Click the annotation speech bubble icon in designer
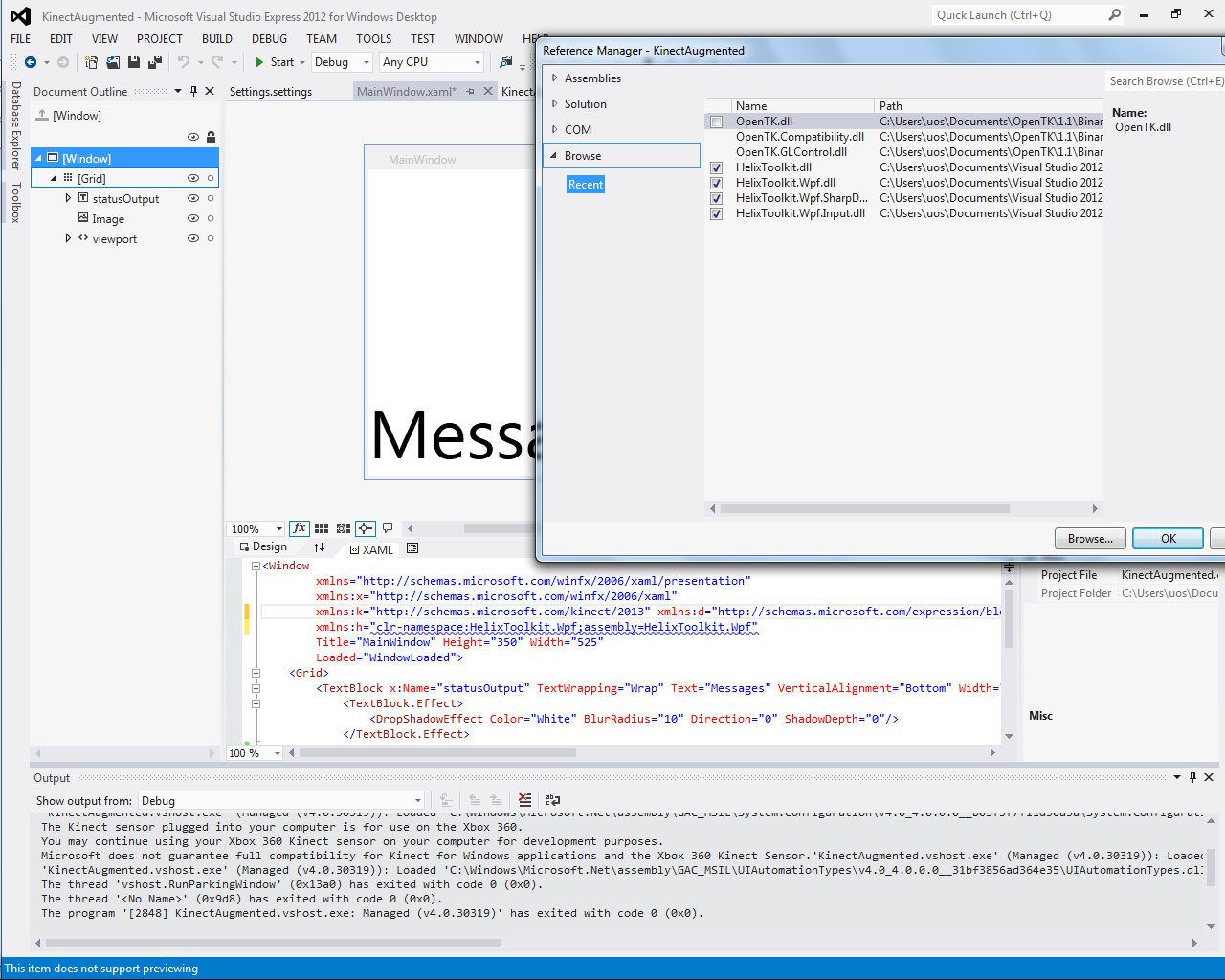The height and width of the screenshot is (980, 1225). [x=388, y=528]
